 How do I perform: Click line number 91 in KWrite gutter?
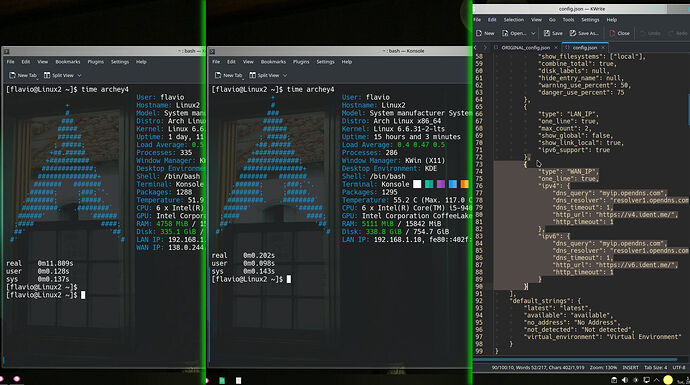point(479,293)
